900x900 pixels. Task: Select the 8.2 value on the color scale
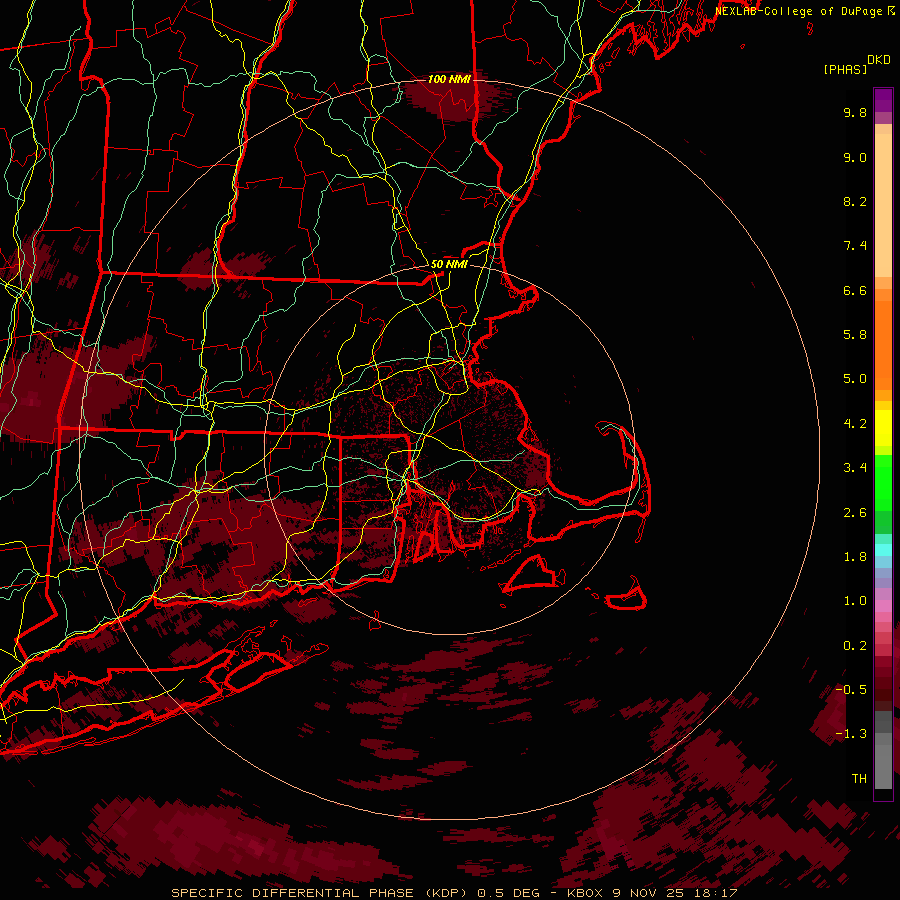[855, 201]
